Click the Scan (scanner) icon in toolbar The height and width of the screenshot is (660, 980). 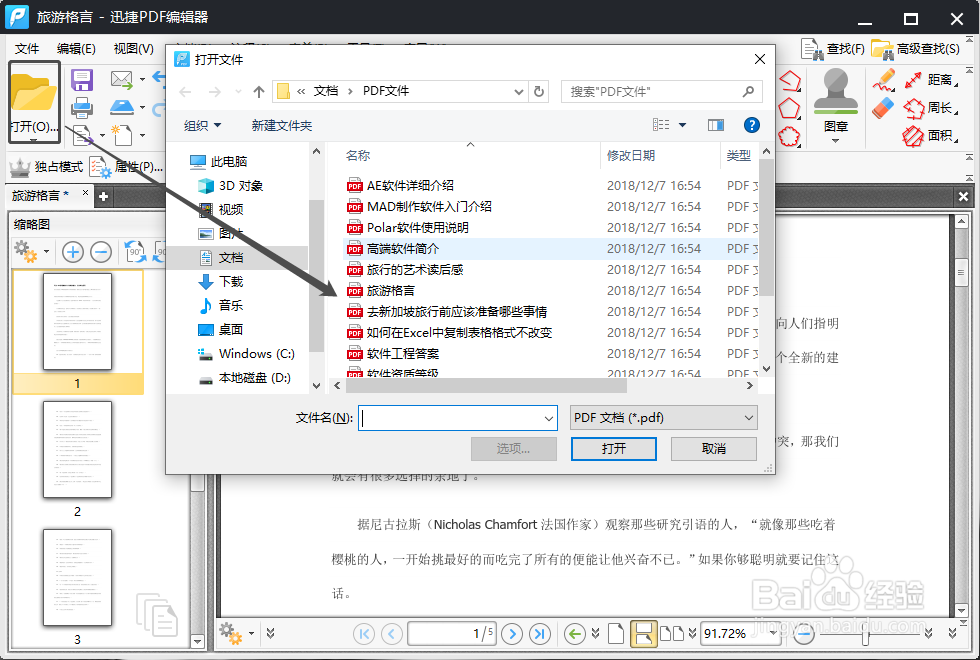pos(122,107)
